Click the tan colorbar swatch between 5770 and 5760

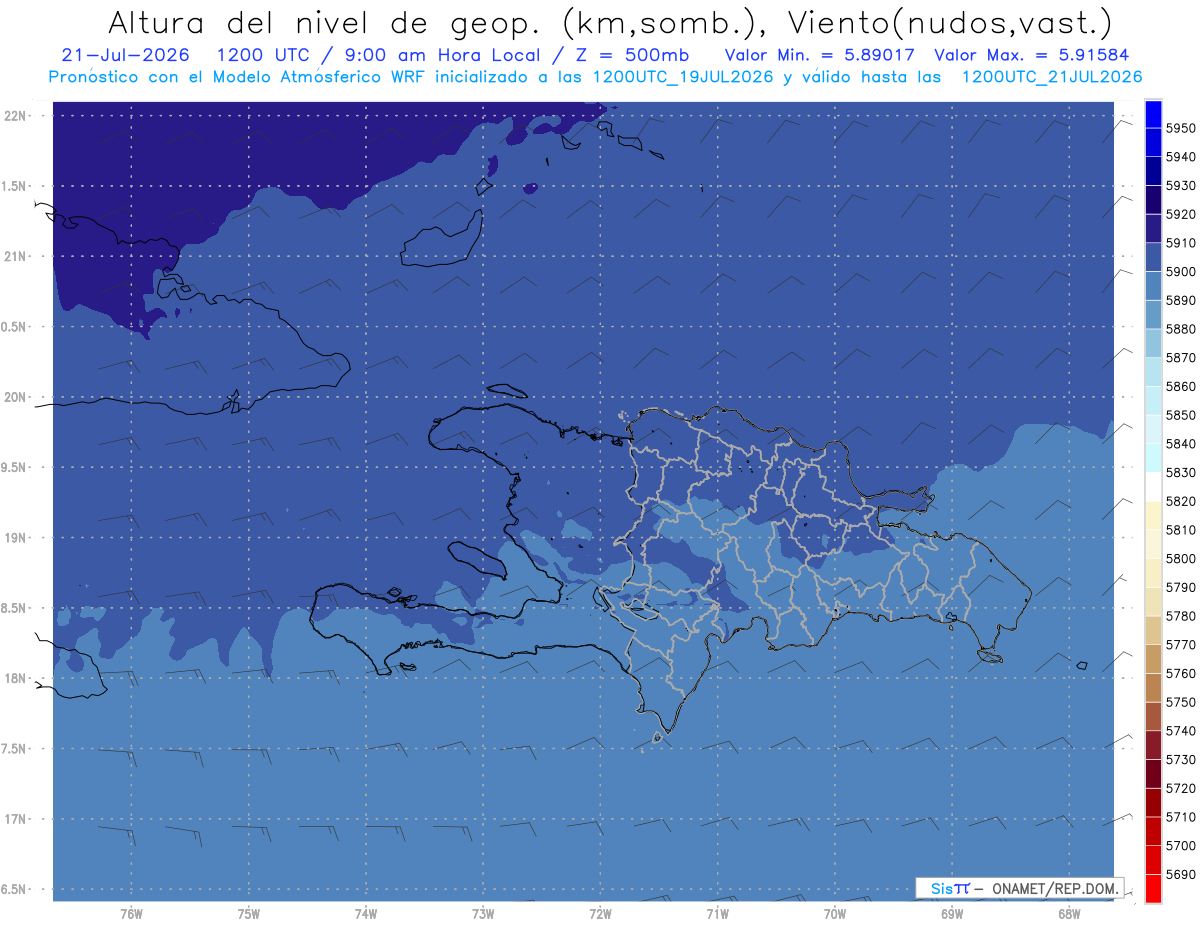coord(1153,659)
